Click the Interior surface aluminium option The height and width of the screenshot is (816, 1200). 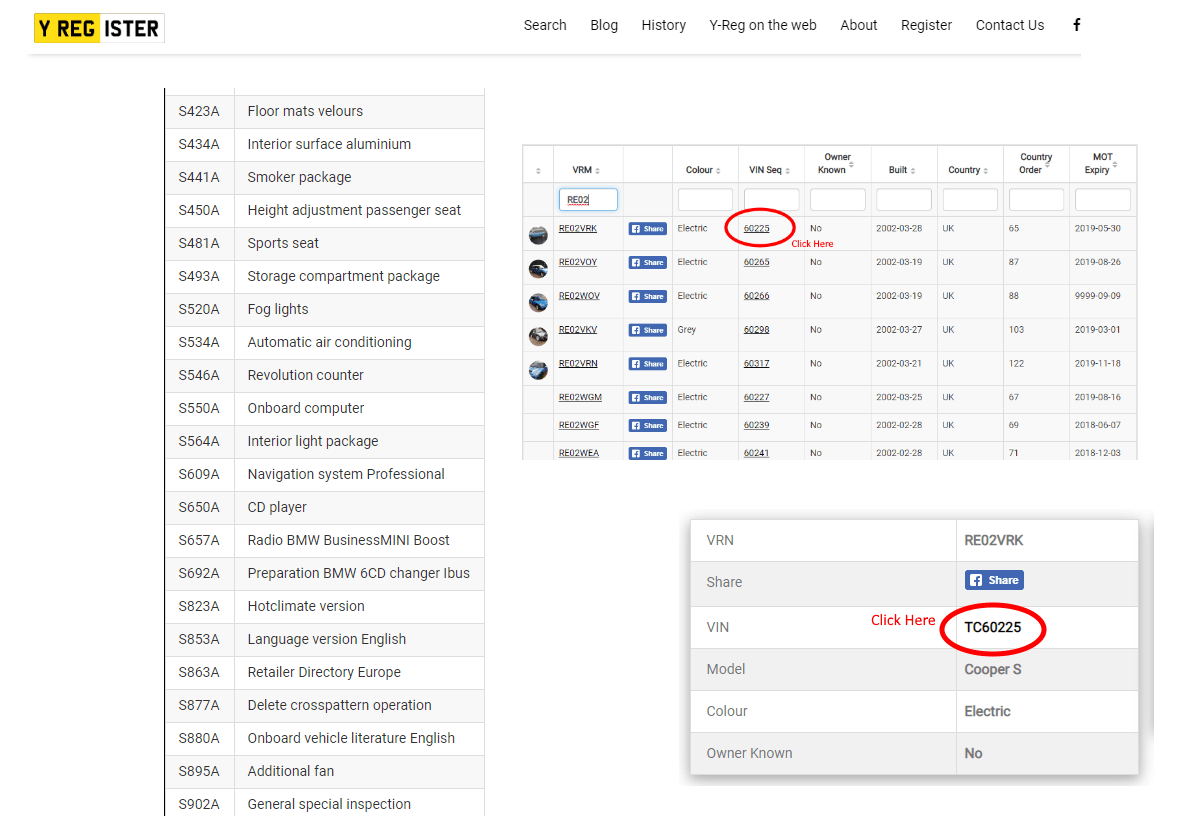(x=329, y=144)
